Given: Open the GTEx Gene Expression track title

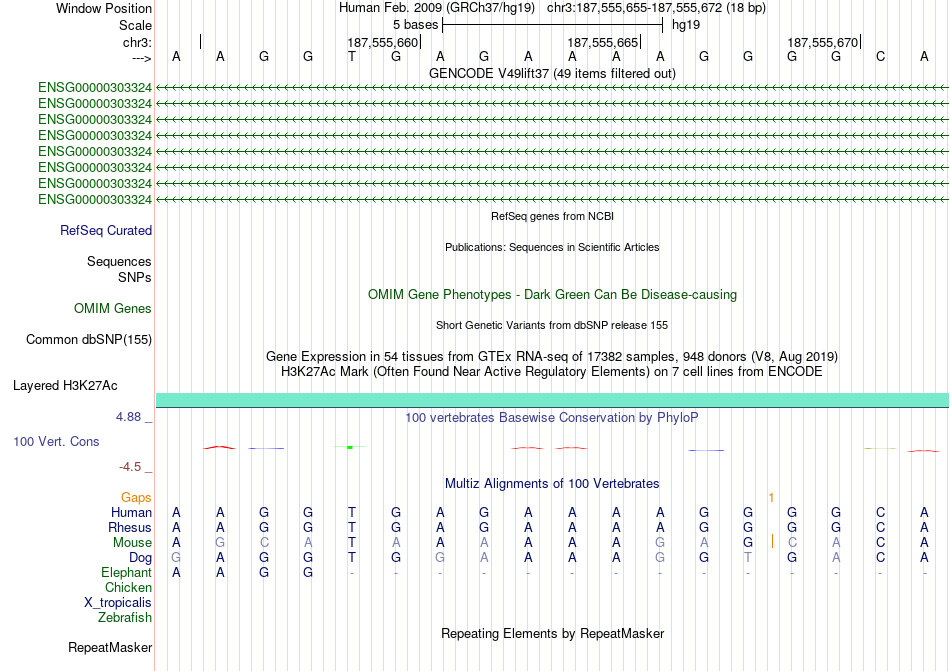Looking at the screenshot, I should click(x=552, y=356).
